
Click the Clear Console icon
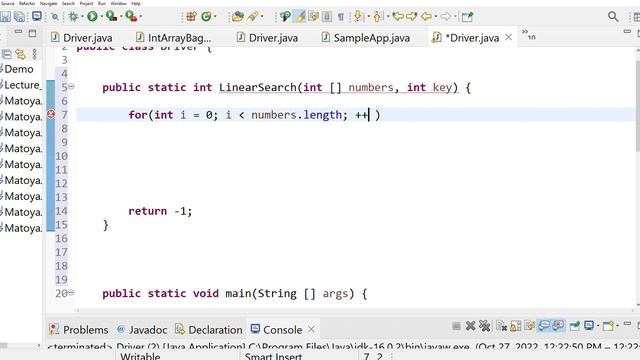point(502,326)
